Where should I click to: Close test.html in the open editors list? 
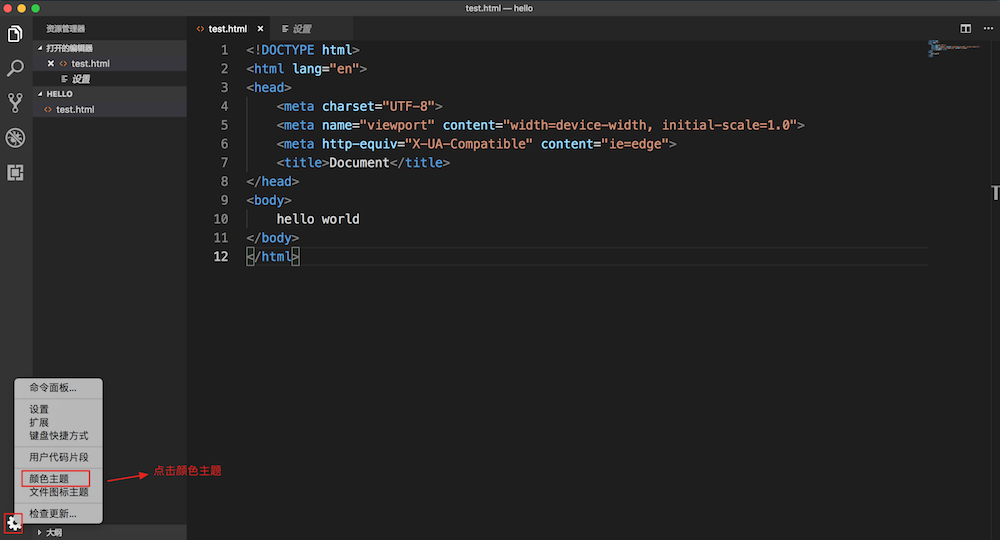(51, 64)
